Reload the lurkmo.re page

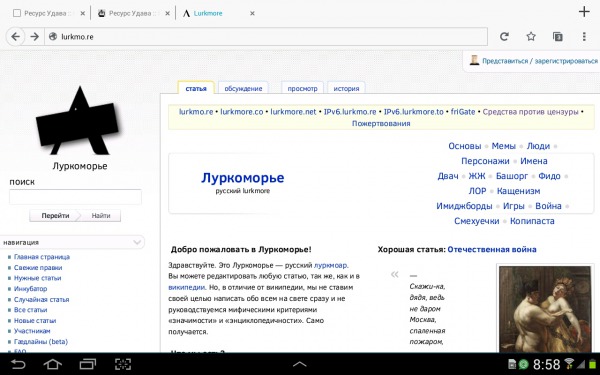pyautogui.click(x=504, y=37)
